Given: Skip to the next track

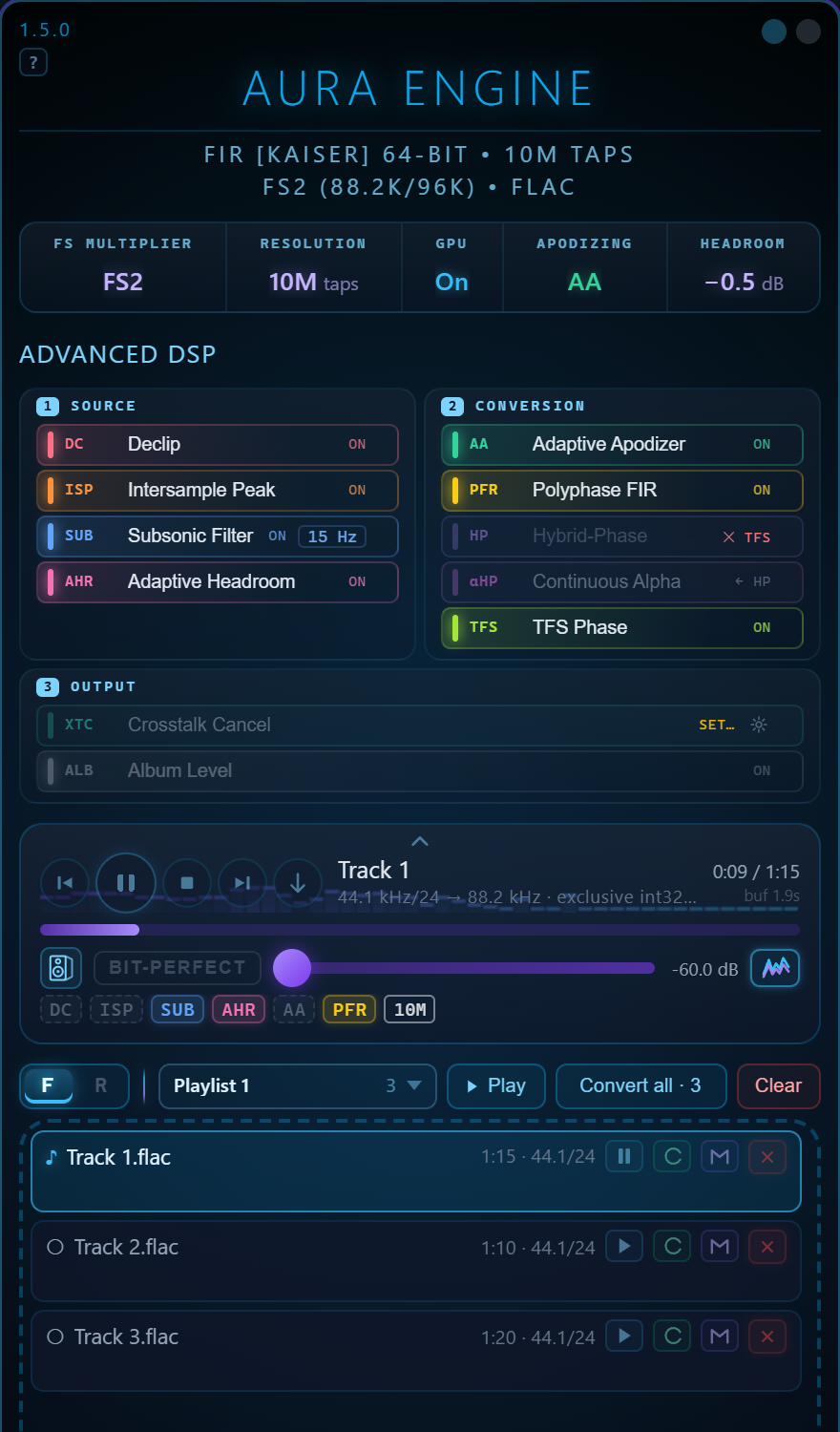Looking at the screenshot, I should [x=242, y=883].
